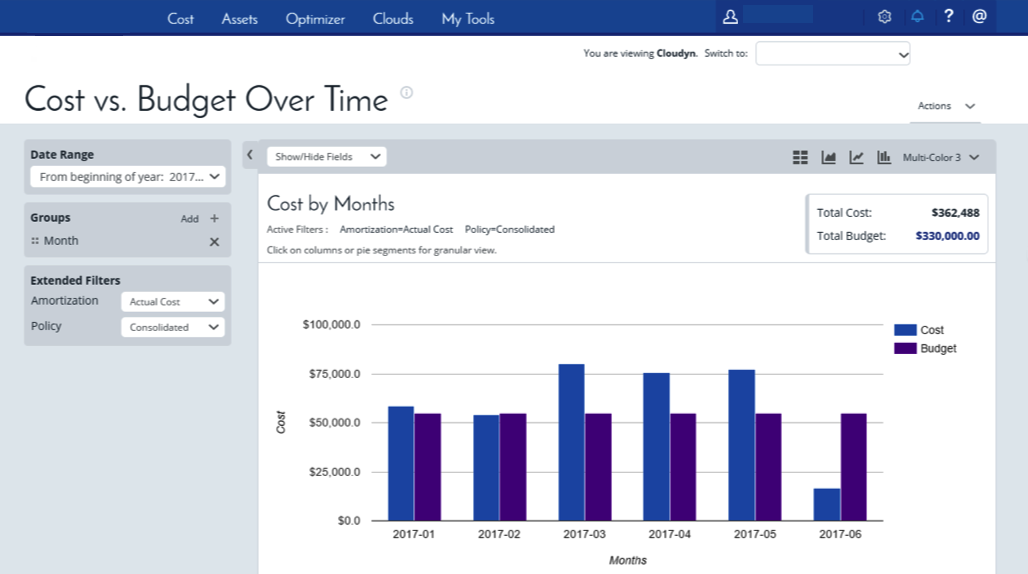Collapse the left filter panel
Image resolution: width=1028 pixels, height=574 pixels.
[x=250, y=155]
